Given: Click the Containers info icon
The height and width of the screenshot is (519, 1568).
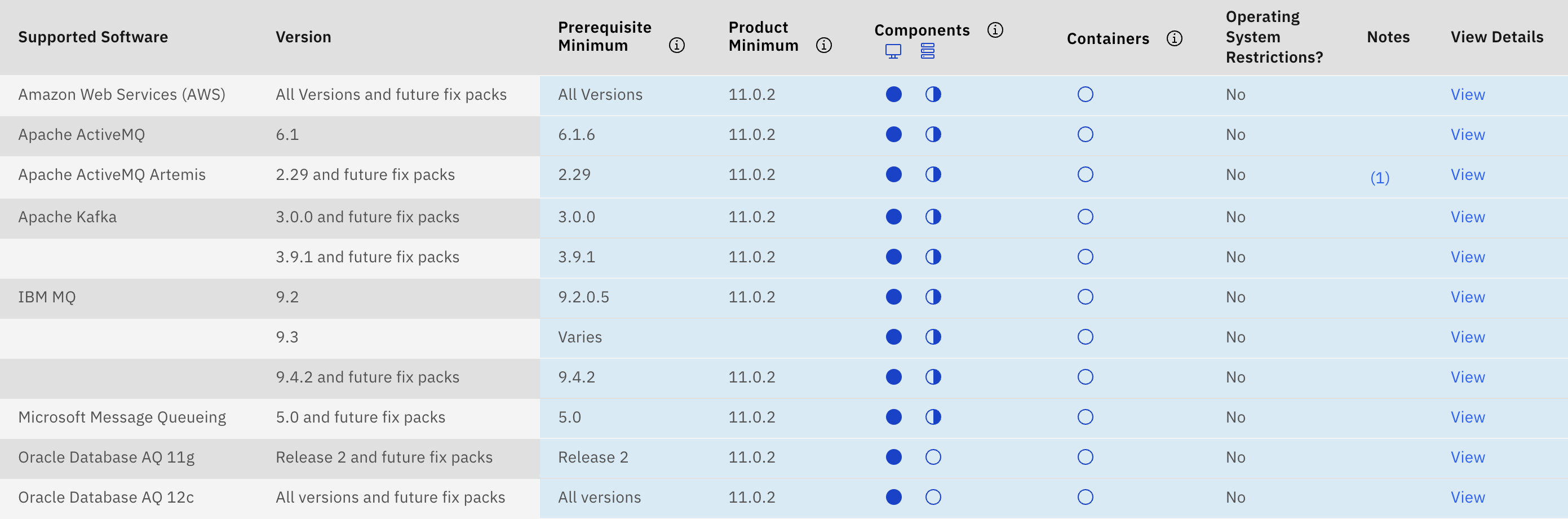Looking at the screenshot, I should click(1173, 38).
